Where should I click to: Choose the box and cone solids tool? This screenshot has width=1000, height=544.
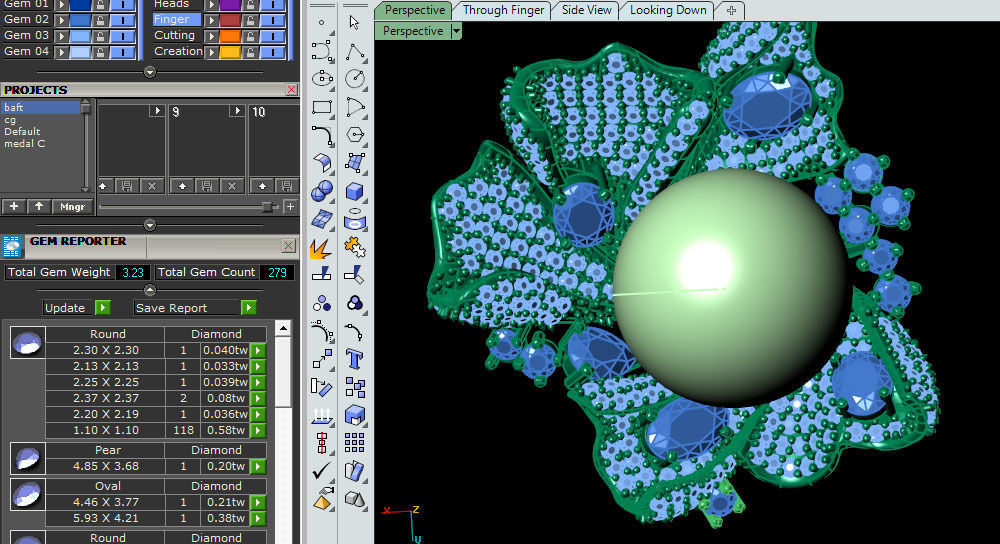point(355,499)
